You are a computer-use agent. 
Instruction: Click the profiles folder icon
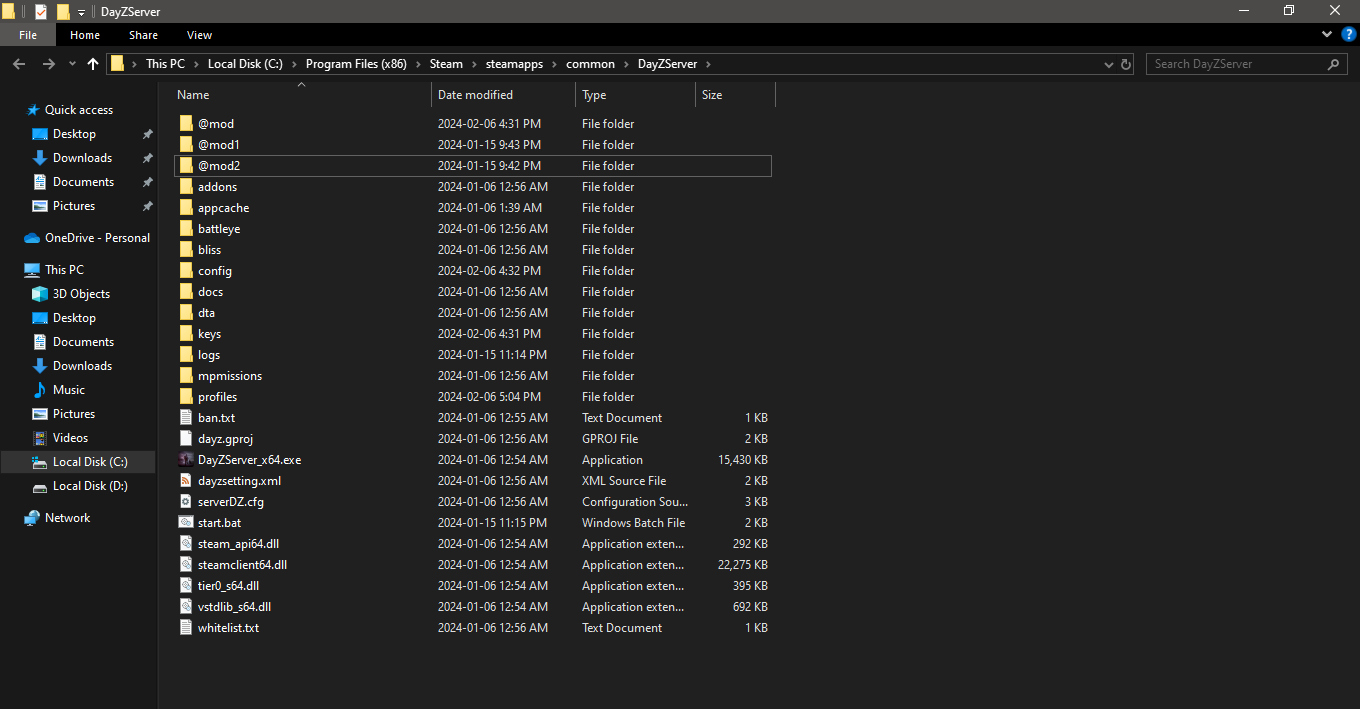coord(186,397)
